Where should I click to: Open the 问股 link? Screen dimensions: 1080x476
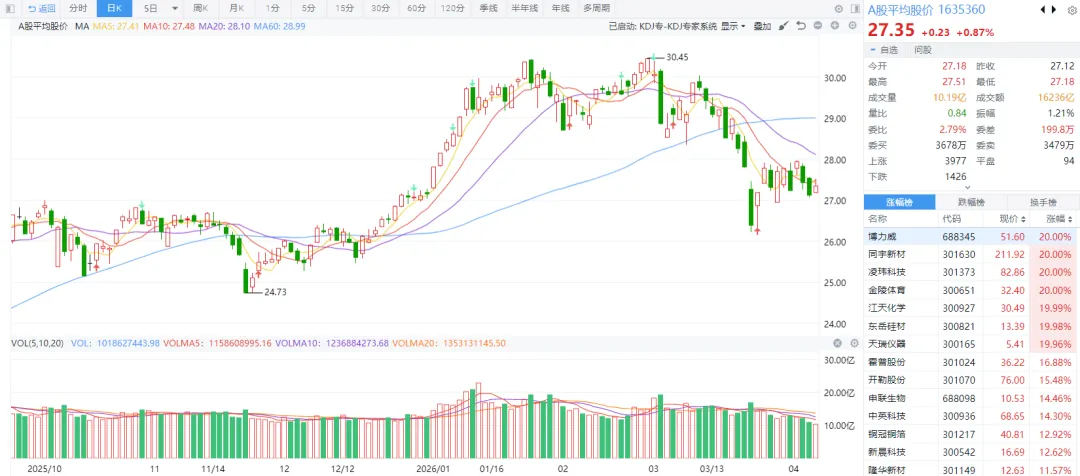(921, 49)
